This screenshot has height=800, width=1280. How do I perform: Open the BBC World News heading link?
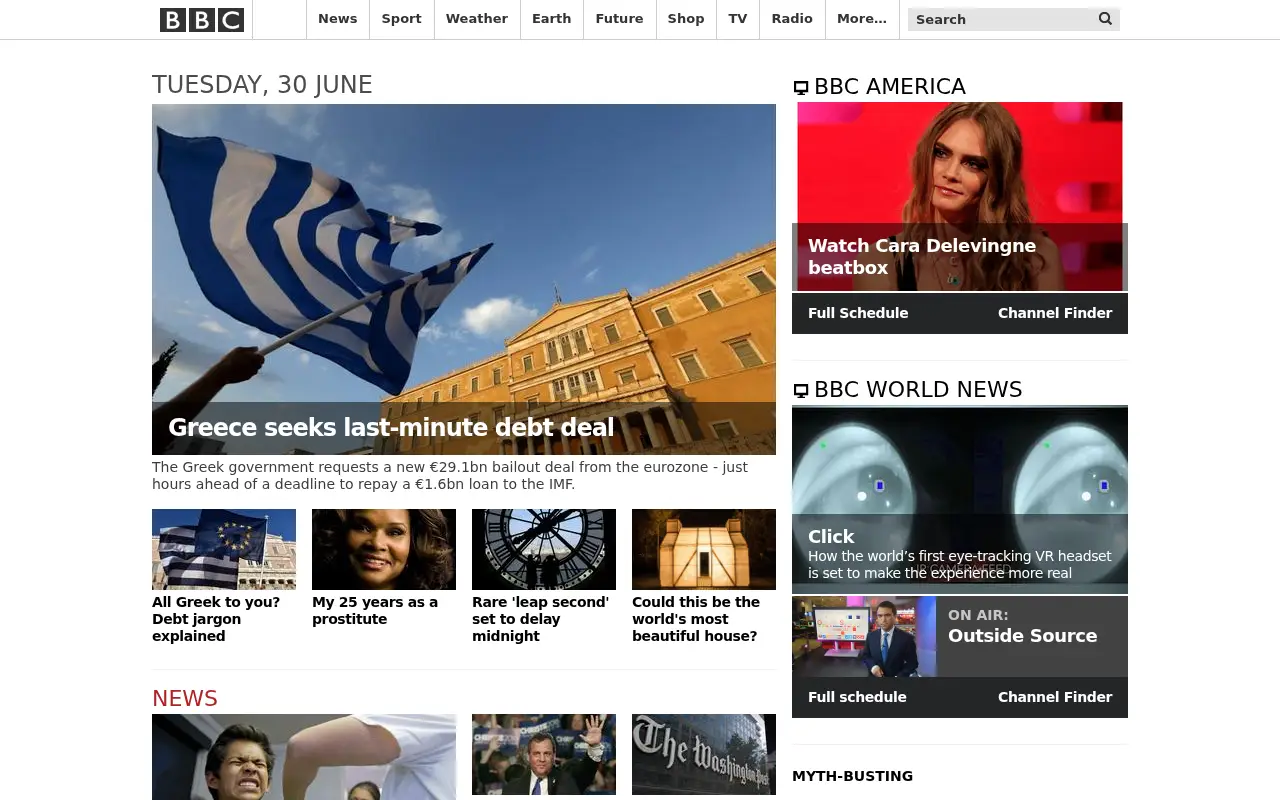click(x=918, y=390)
